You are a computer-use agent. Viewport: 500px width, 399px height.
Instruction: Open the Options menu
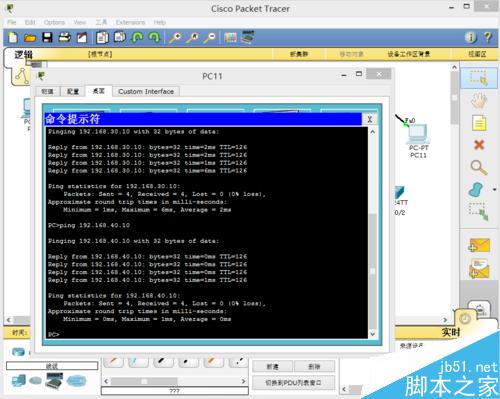tap(54, 22)
